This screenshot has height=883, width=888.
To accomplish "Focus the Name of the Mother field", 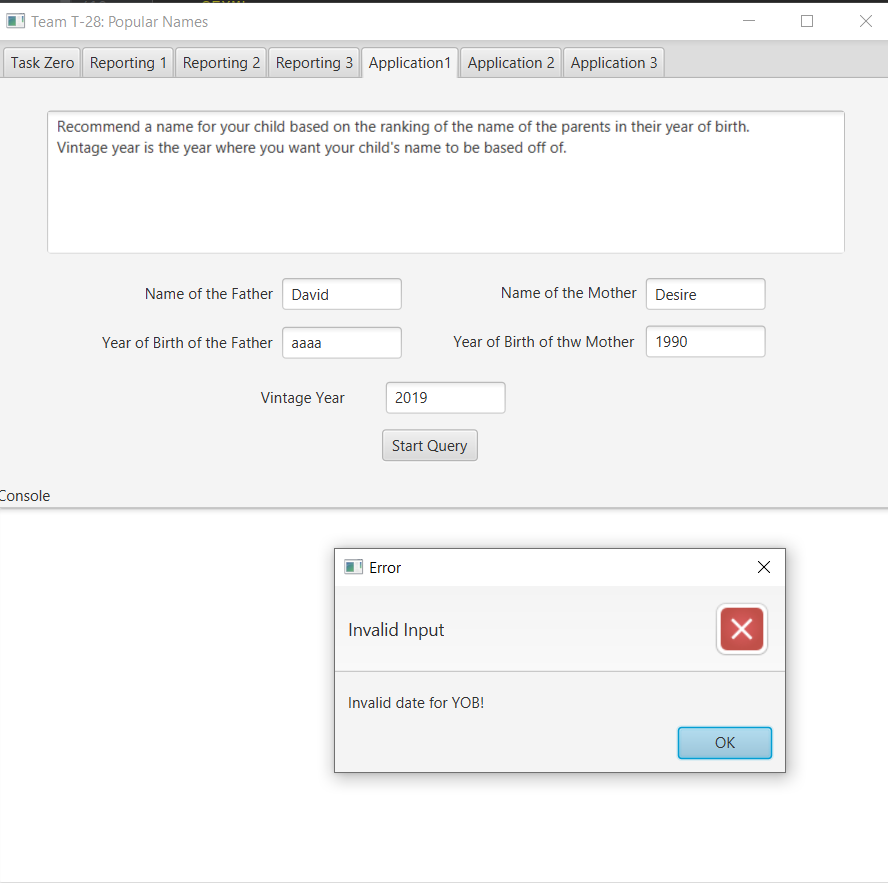I will point(706,294).
